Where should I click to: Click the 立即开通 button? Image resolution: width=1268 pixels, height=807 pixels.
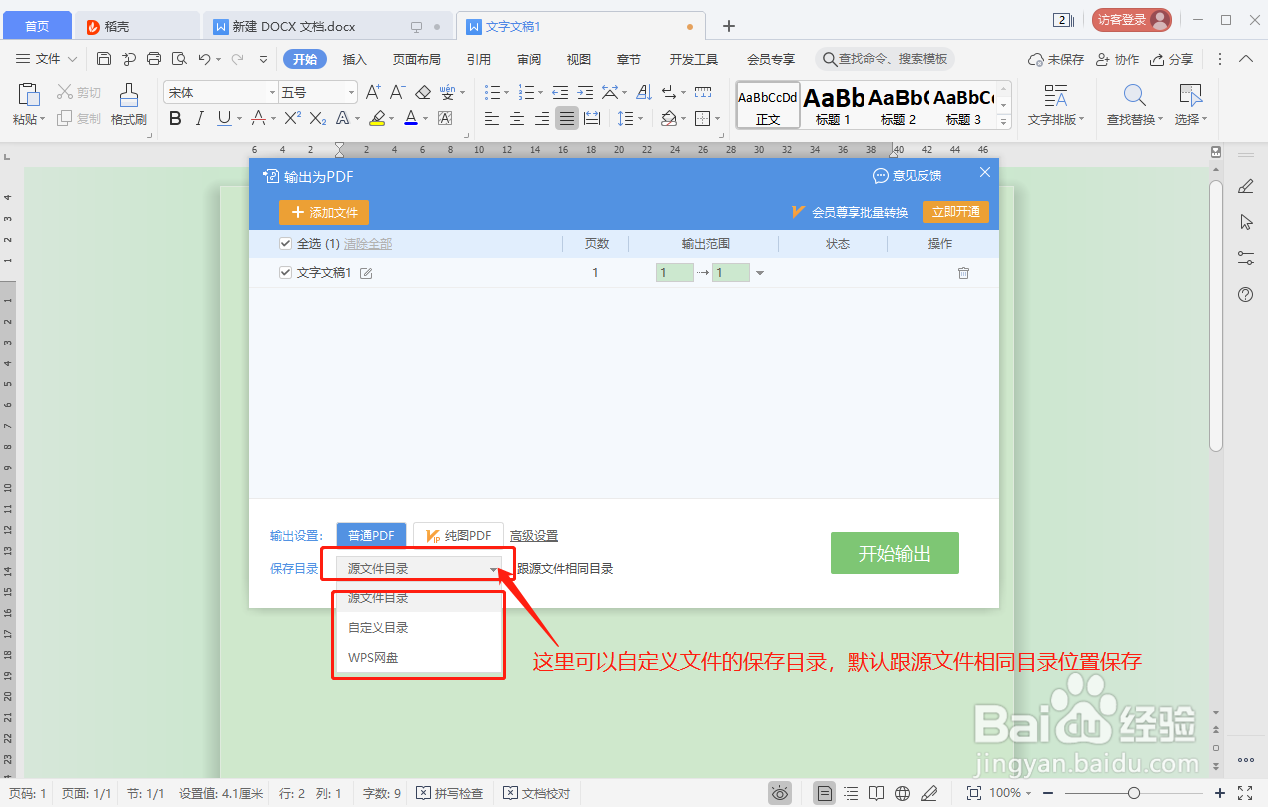click(956, 212)
